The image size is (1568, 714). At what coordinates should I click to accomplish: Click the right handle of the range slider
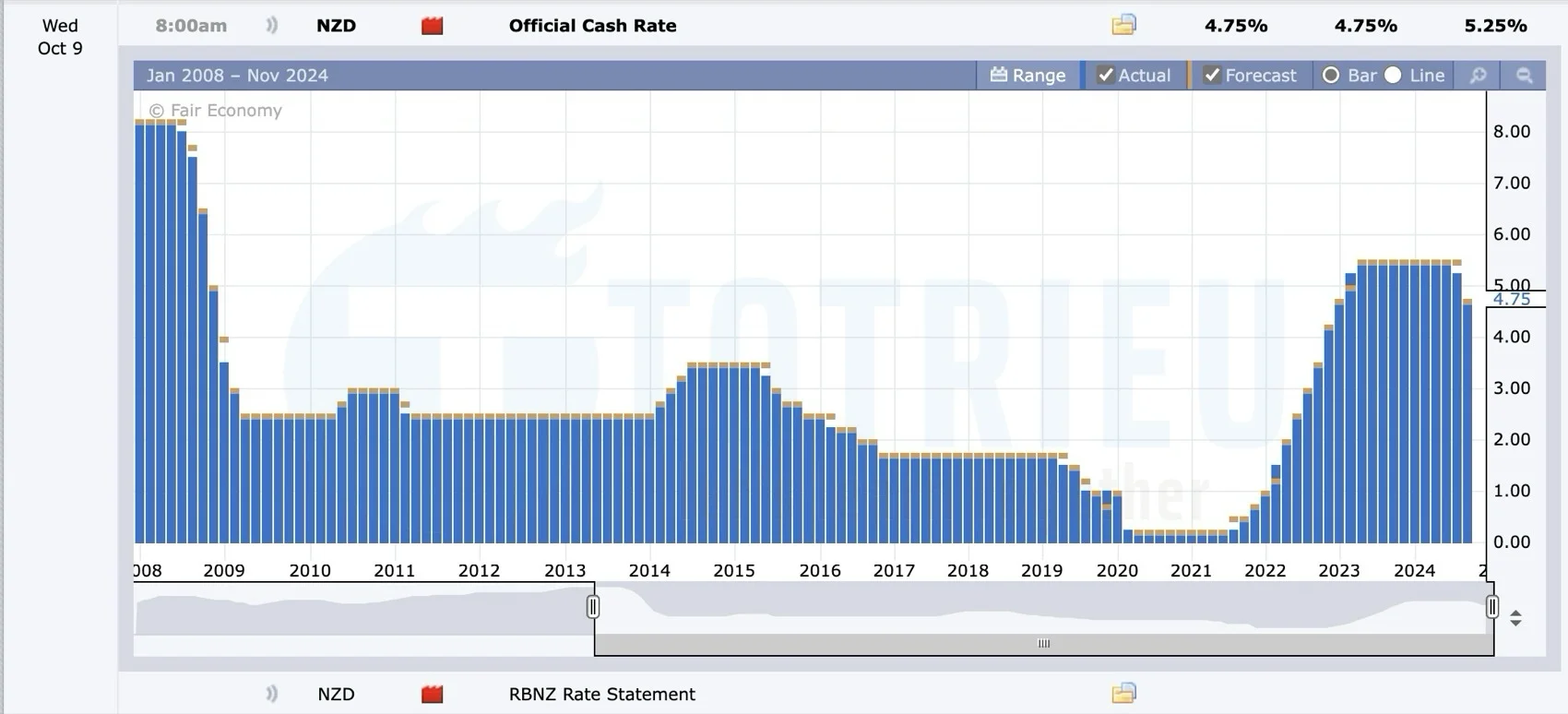click(x=1492, y=606)
